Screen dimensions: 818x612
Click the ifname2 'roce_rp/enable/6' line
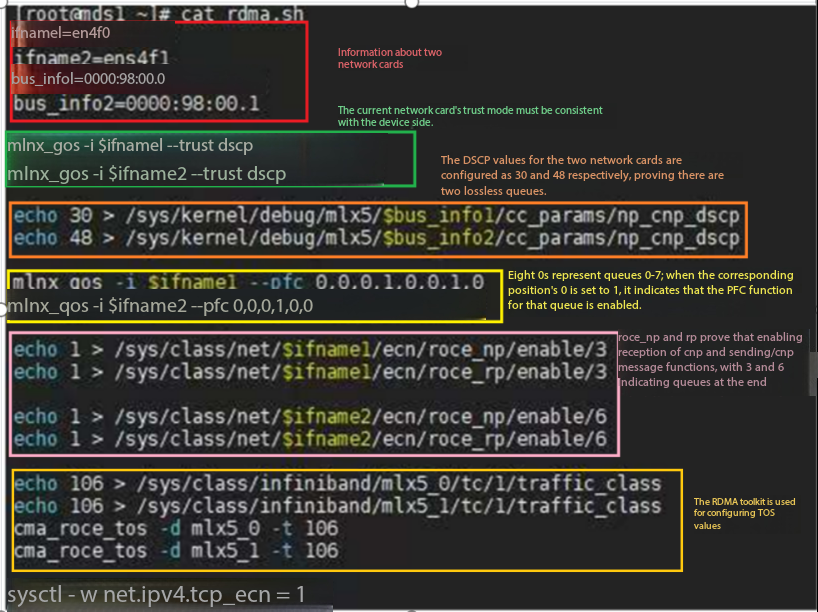click(310, 439)
